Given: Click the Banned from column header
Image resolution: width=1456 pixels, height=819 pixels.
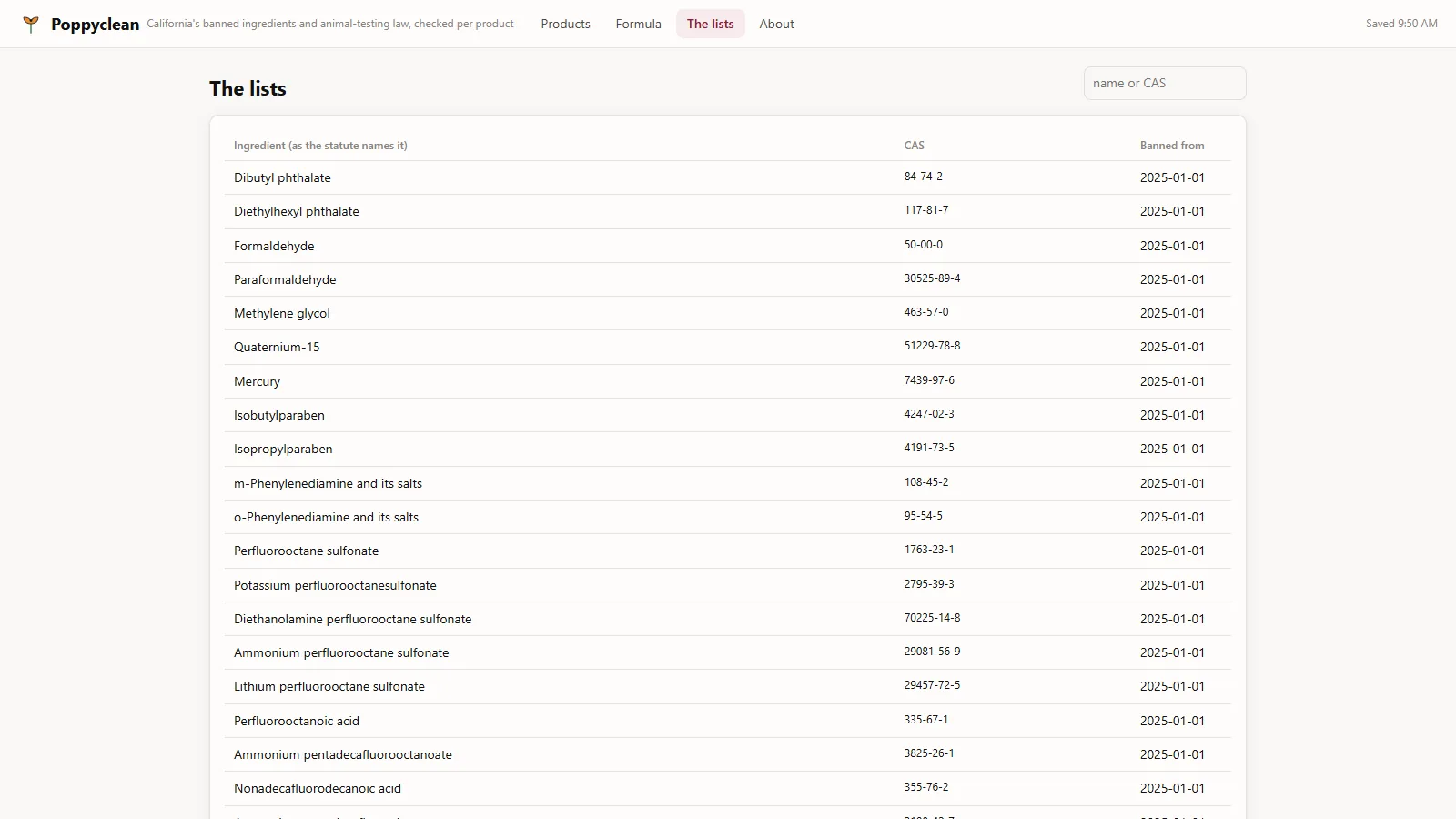Looking at the screenshot, I should click(1172, 146).
